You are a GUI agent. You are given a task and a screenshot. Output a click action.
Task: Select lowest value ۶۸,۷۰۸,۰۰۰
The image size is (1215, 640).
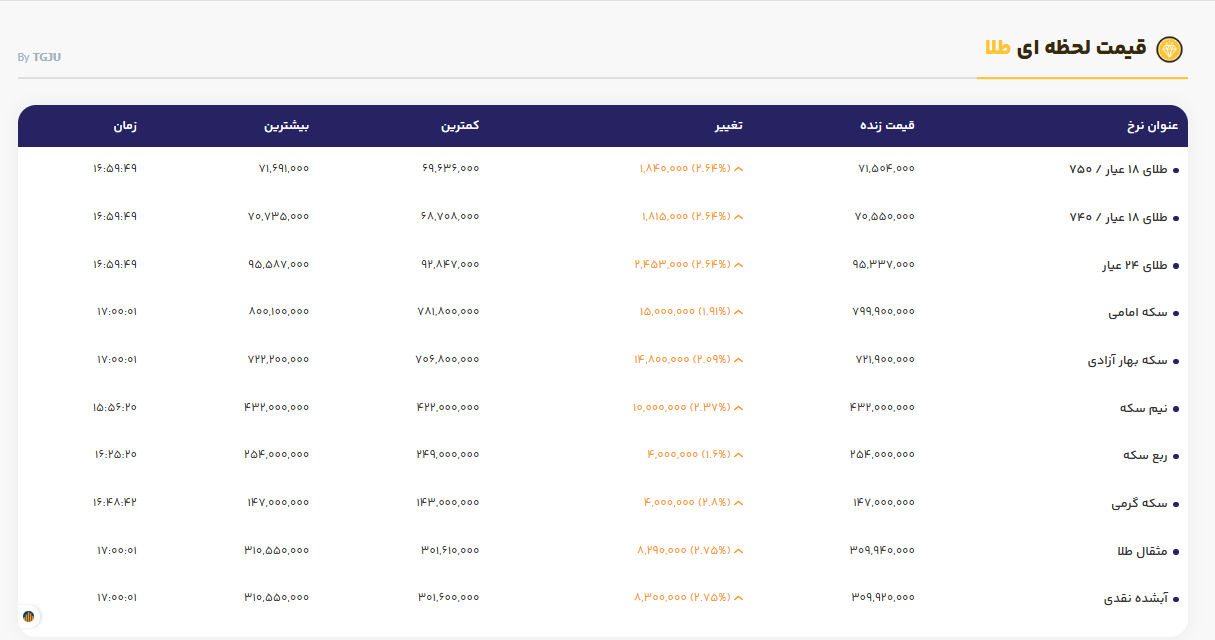pos(450,216)
